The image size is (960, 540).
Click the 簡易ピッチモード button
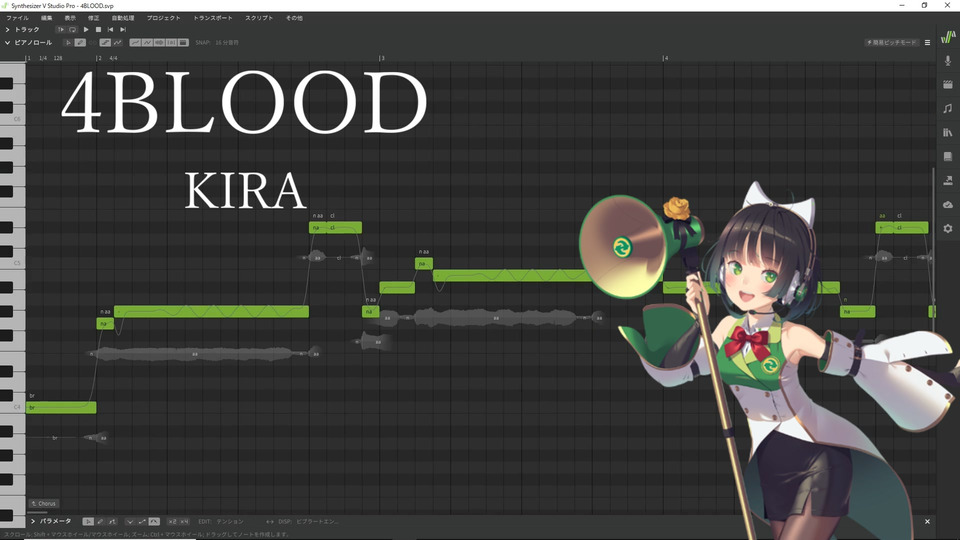tap(891, 43)
